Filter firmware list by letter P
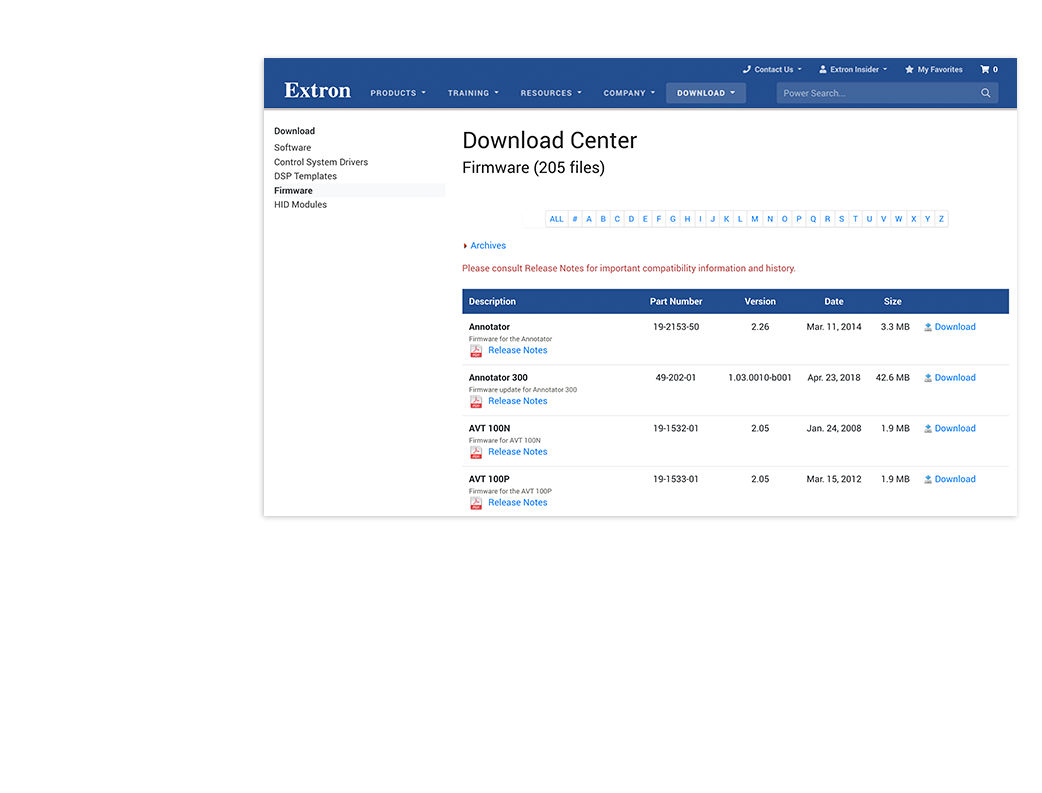 point(799,219)
